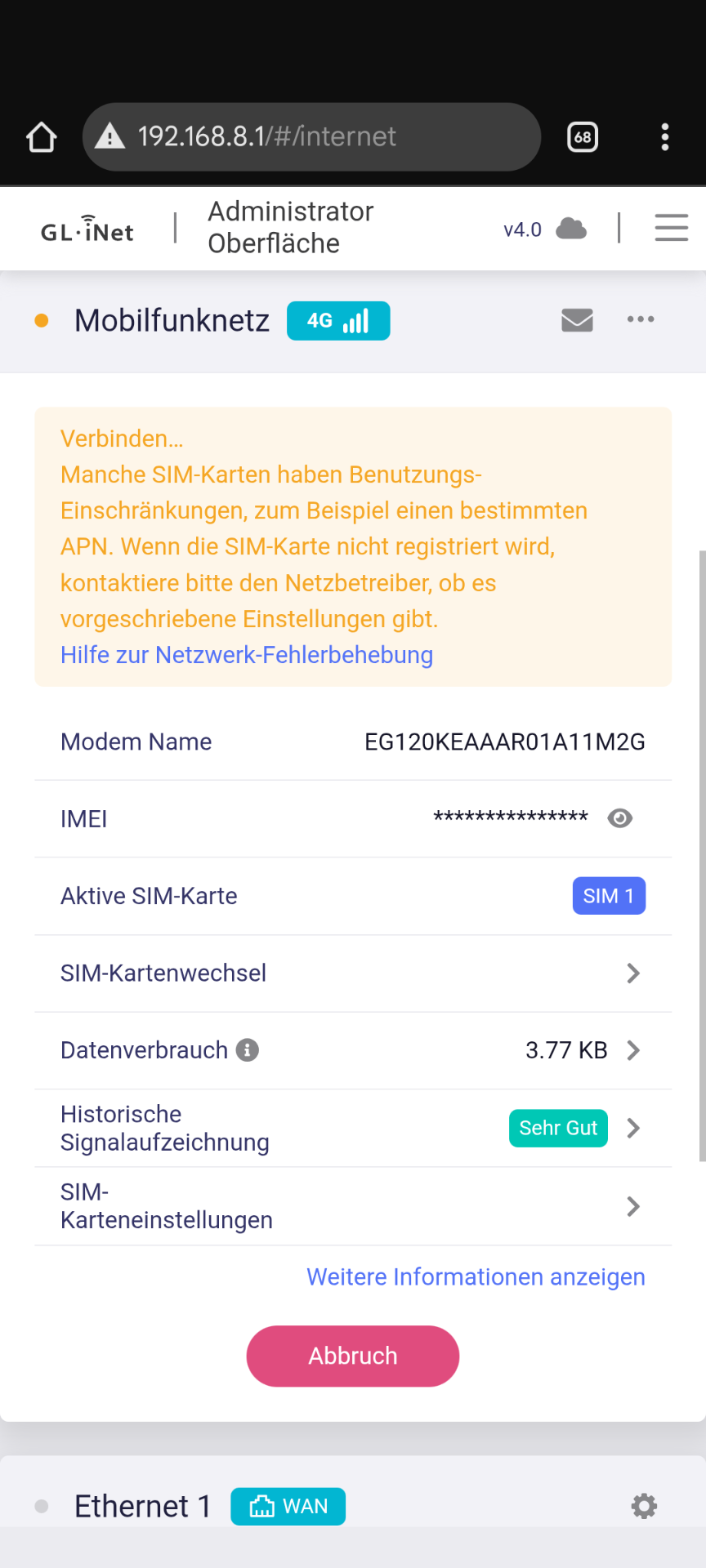Viewport: 706px width, 1568px height.
Task: Tap the browser home icon
Action: click(x=42, y=137)
